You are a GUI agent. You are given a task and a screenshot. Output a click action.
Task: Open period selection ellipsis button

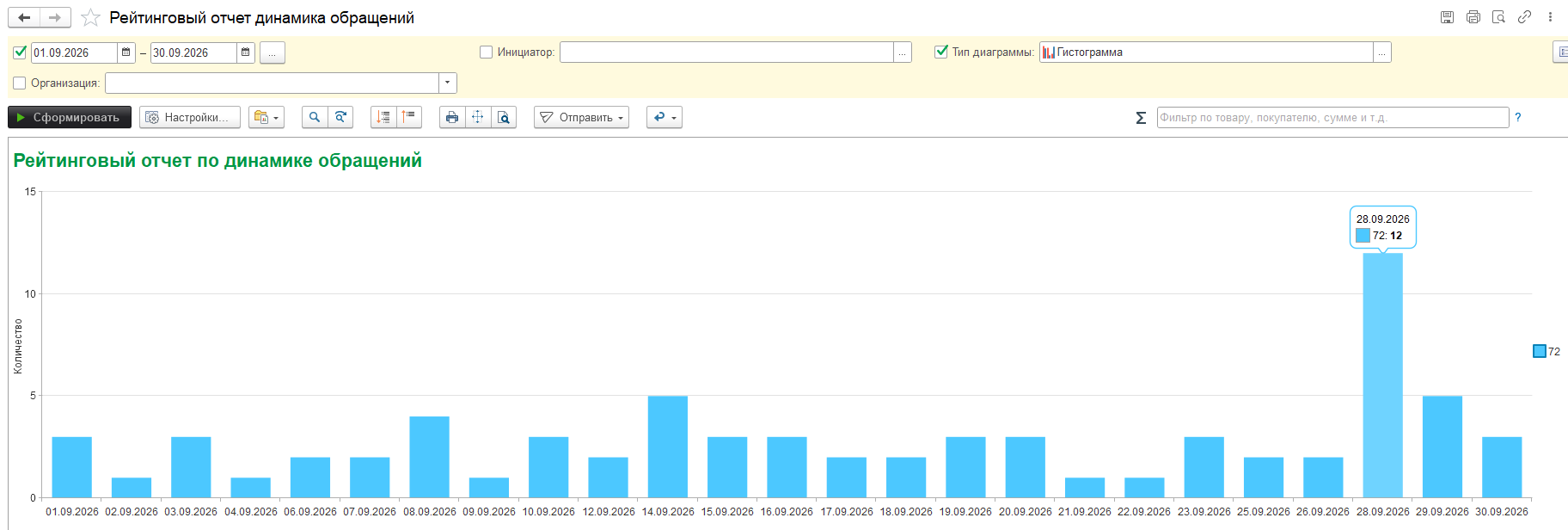point(273,52)
